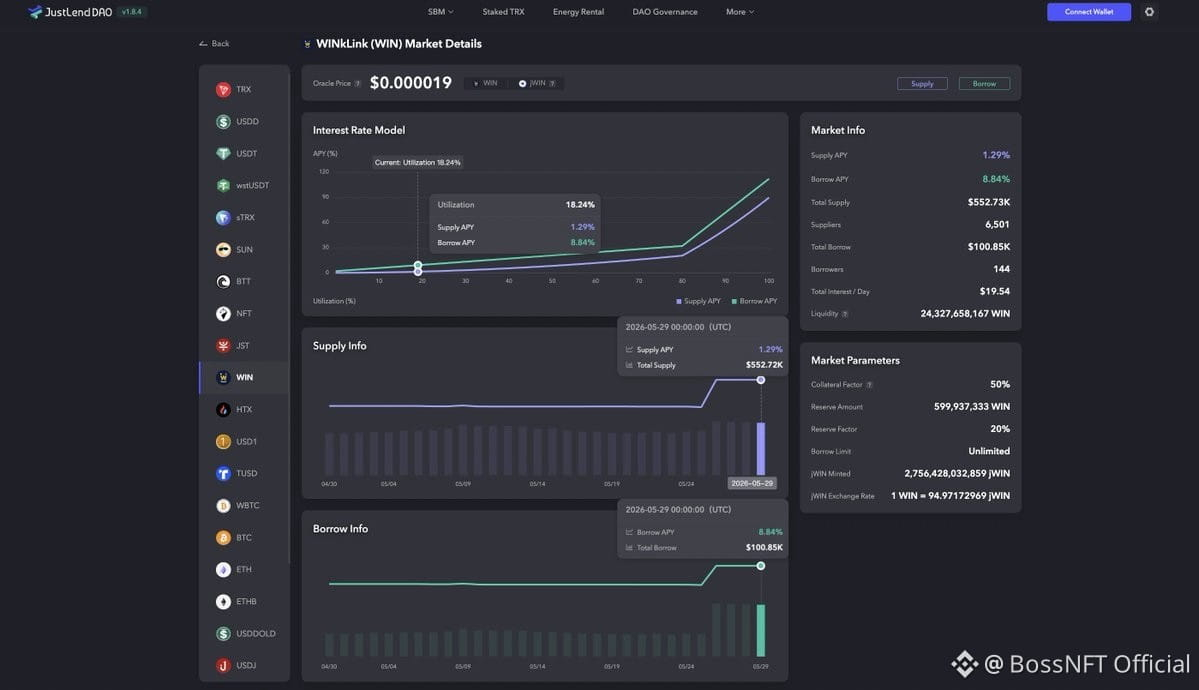The image size is (1199, 690).
Task: Expand the More dropdown menu
Action: 739,11
